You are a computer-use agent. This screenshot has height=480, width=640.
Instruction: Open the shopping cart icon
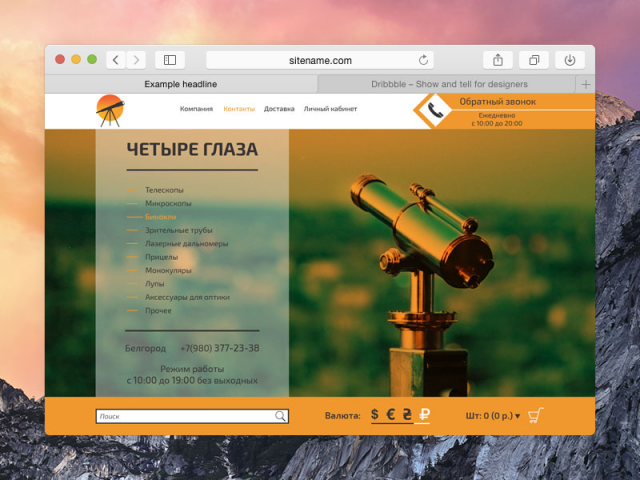tap(536, 416)
